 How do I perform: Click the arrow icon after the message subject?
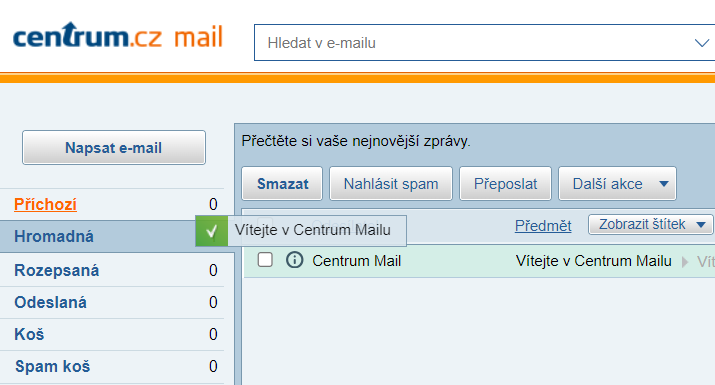684,262
